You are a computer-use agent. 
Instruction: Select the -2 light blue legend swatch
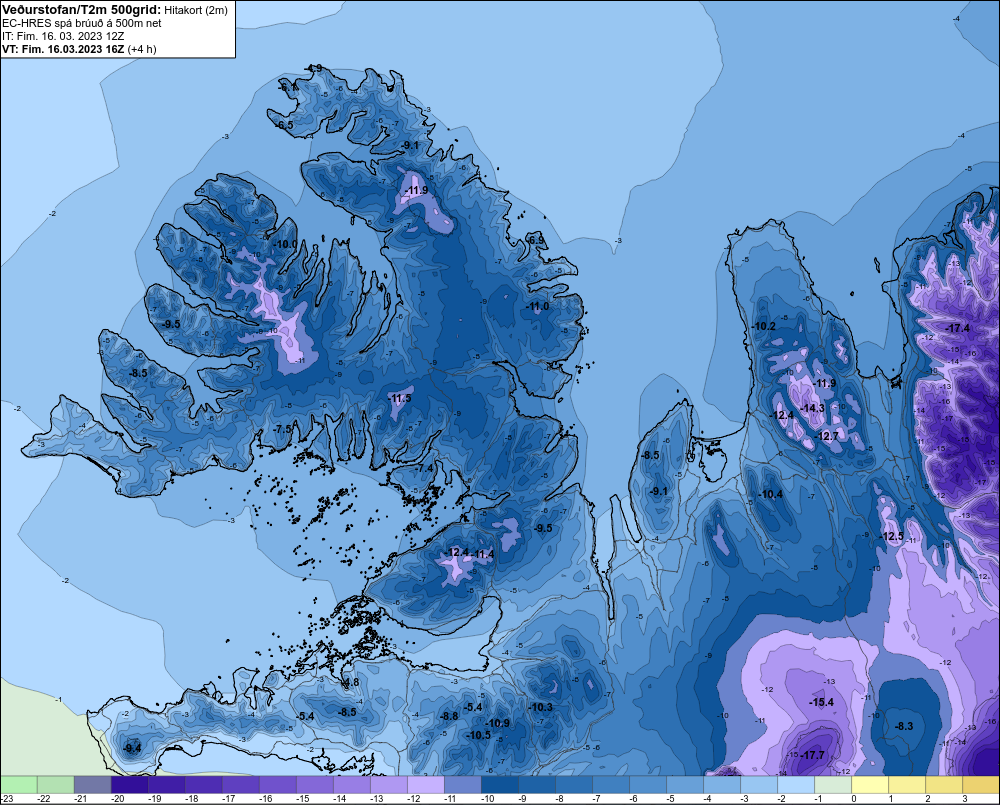(795, 784)
